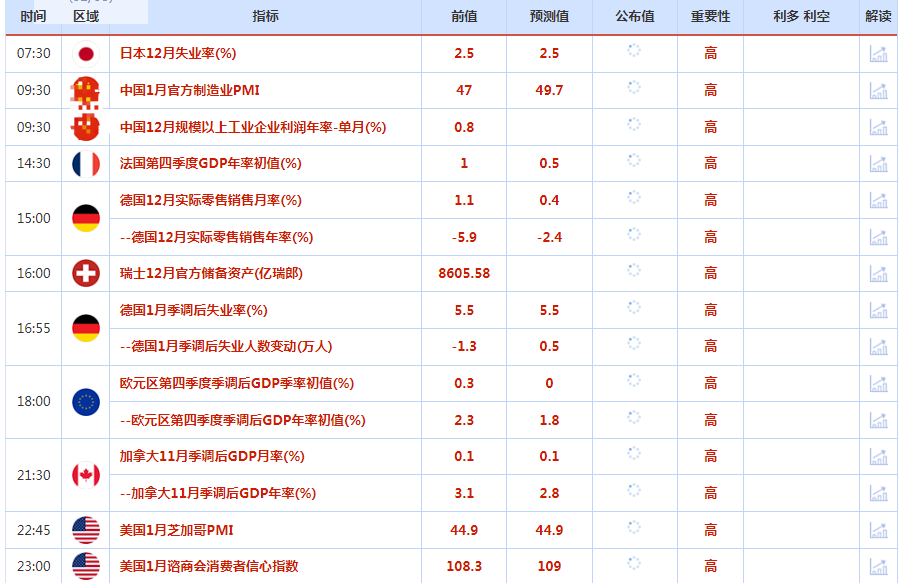Click the Eurozone flag icon
910x583 pixels.
pyautogui.click(x=86, y=402)
